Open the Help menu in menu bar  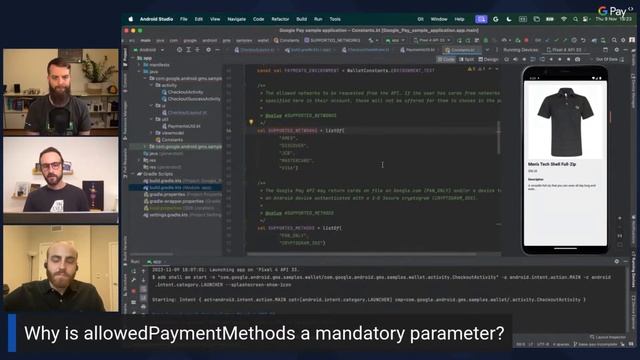click(459, 19)
